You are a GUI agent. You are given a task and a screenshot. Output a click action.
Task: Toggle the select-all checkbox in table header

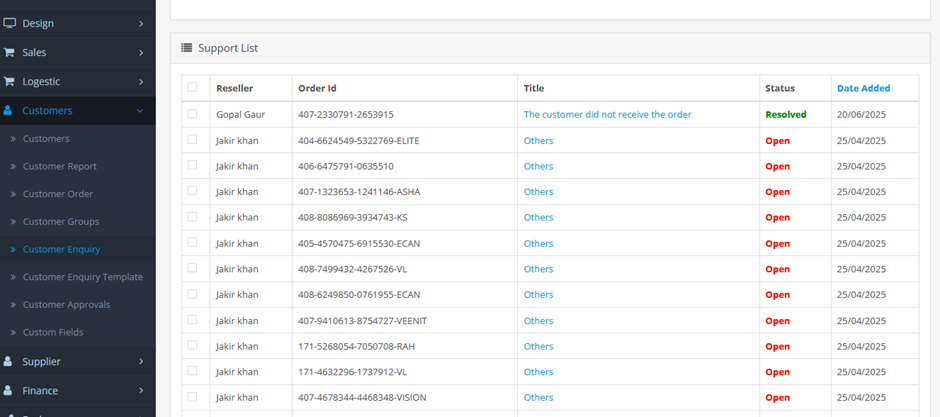[x=192, y=88]
